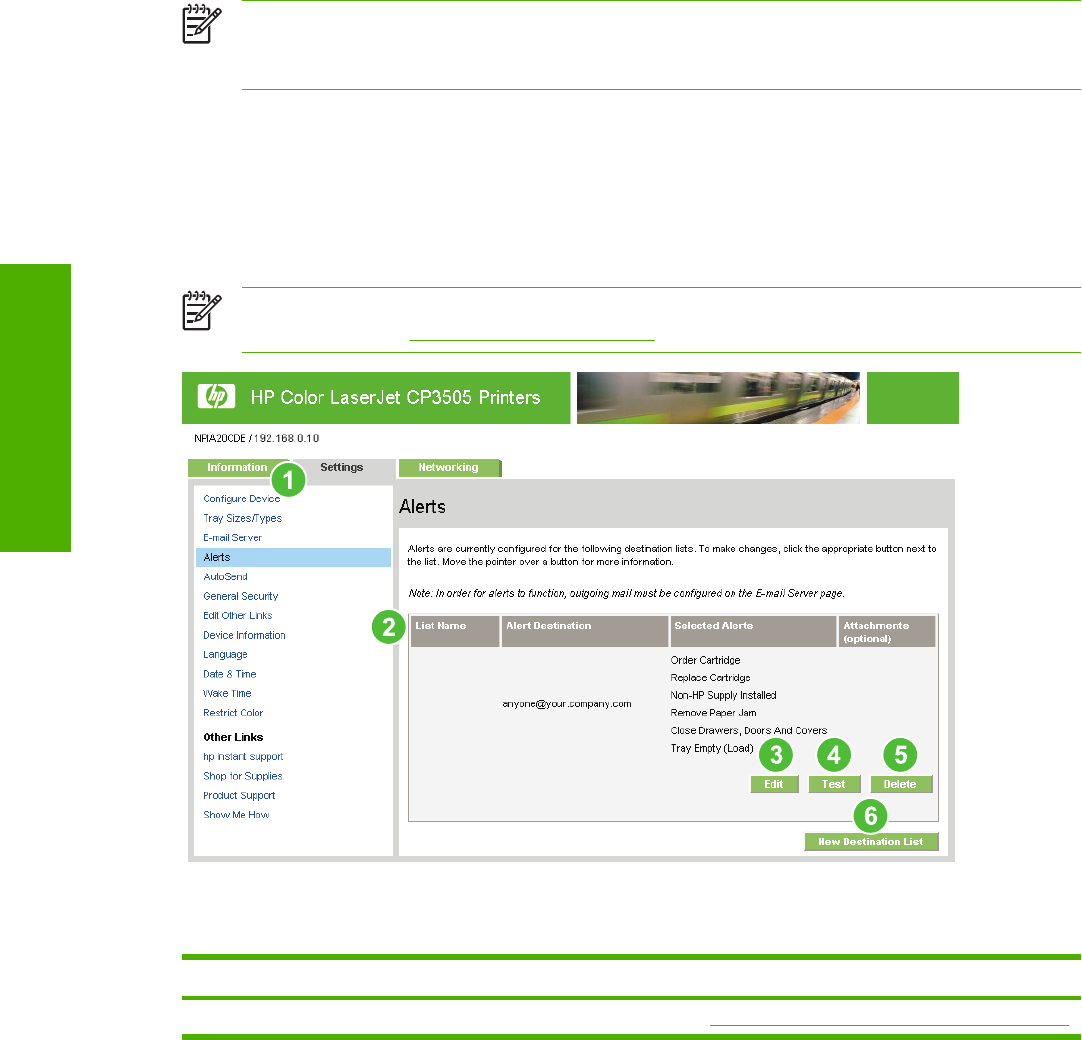Click Replace Cartridge alert entry
Viewport: 1082px width, 1040px height.
pos(710,678)
